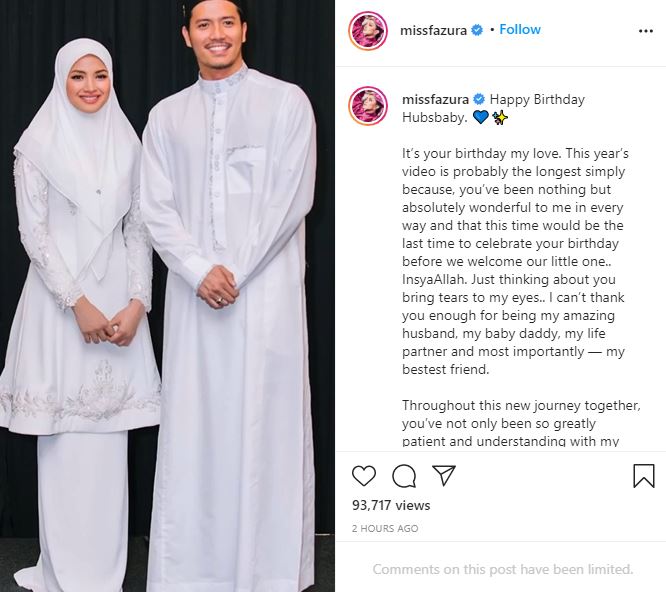Open the missfazura username in the header
This screenshot has height=592, width=666.
pyautogui.click(x=433, y=30)
